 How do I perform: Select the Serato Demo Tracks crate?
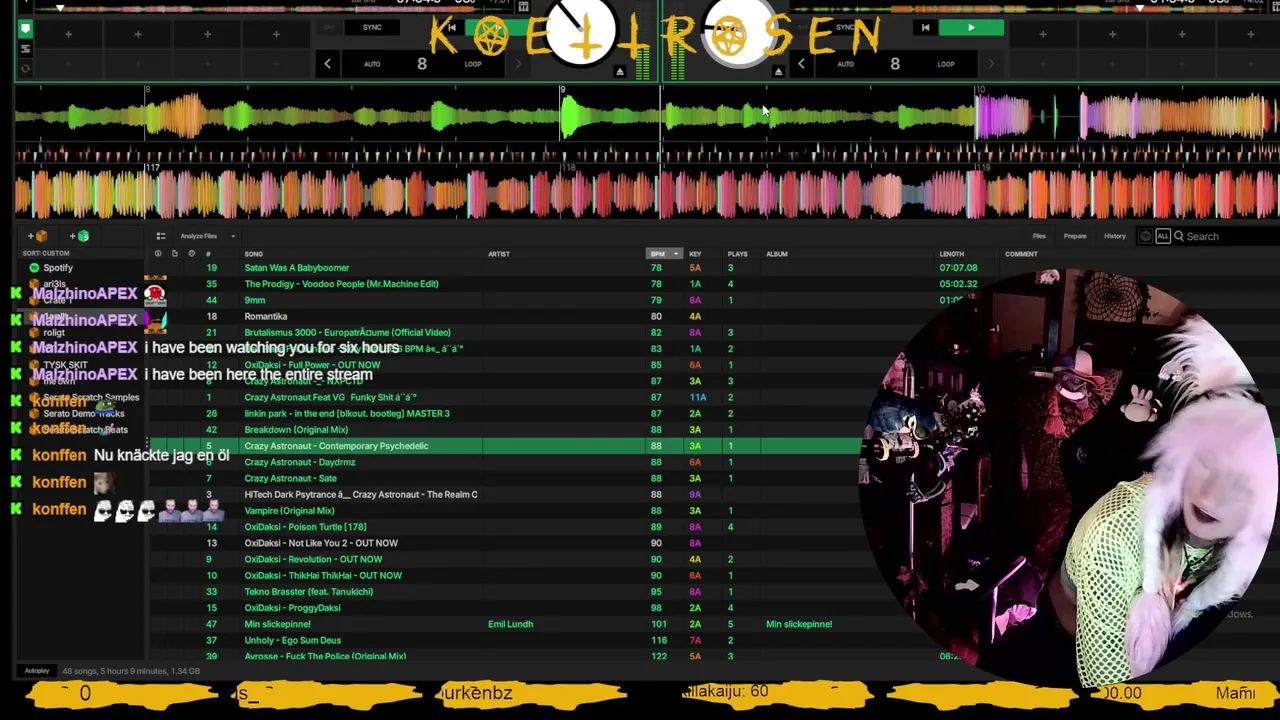pos(83,413)
